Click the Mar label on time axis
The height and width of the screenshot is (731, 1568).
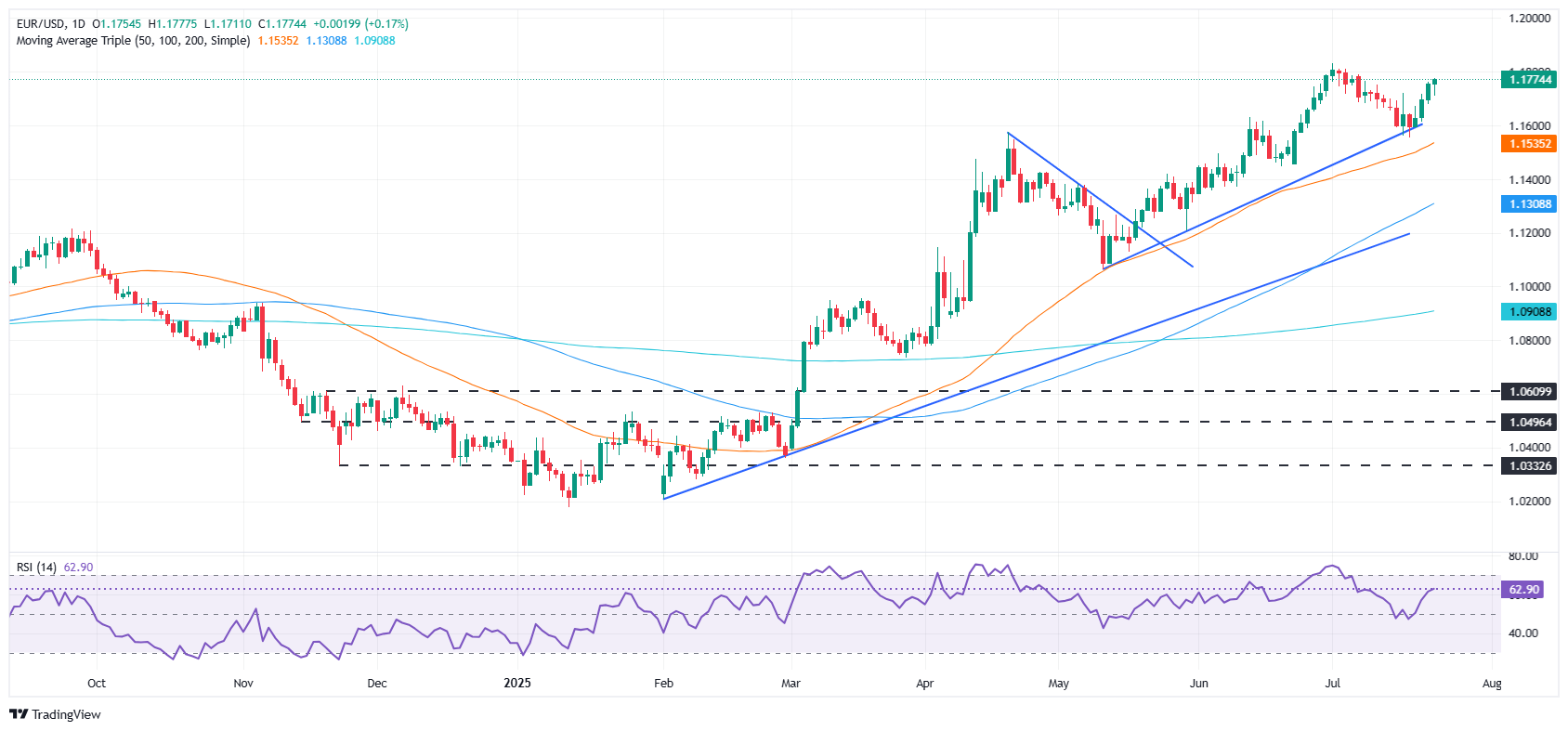pyautogui.click(x=791, y=684)
